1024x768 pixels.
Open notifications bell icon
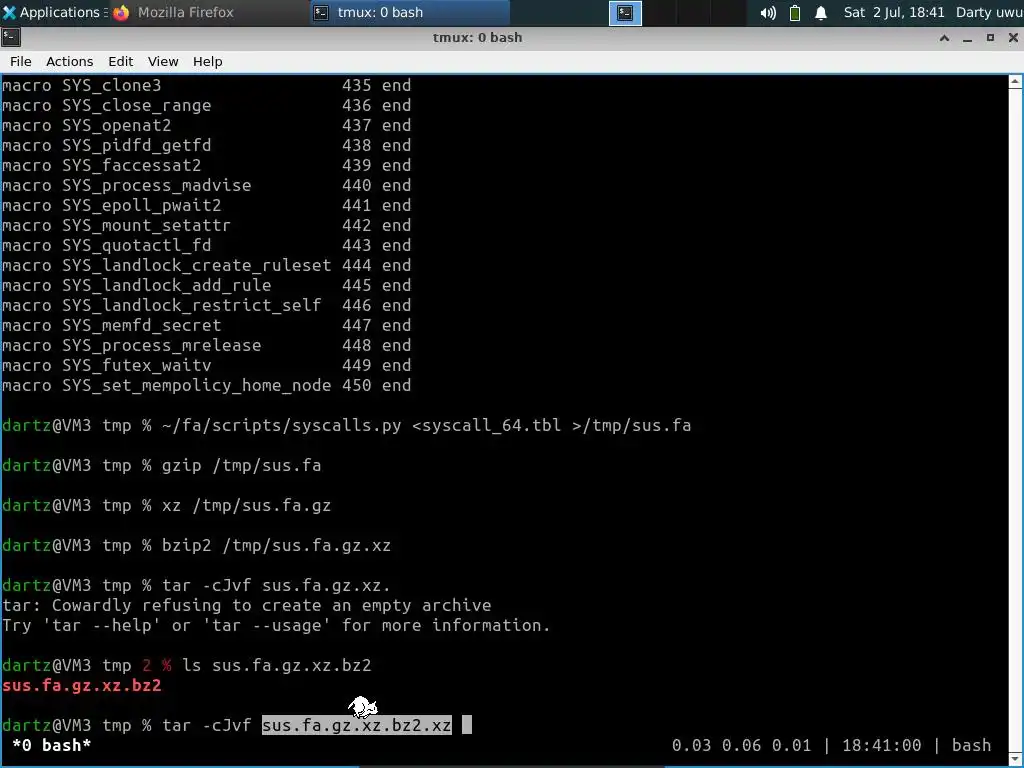821,13
